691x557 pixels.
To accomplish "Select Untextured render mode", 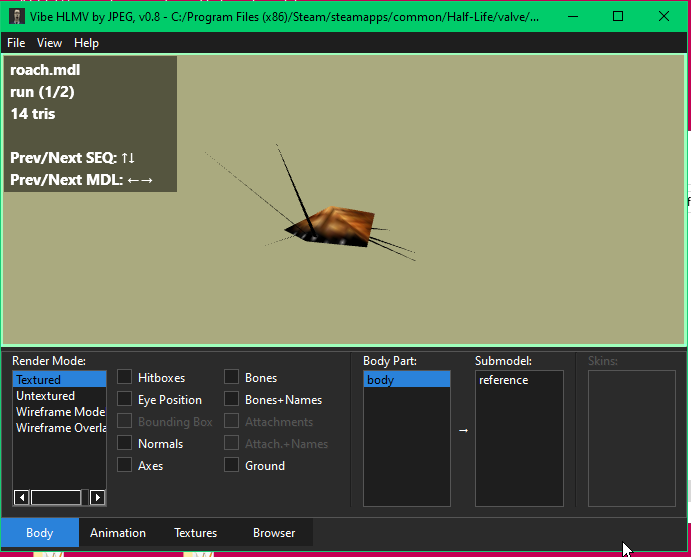I will tap(59, 396).
